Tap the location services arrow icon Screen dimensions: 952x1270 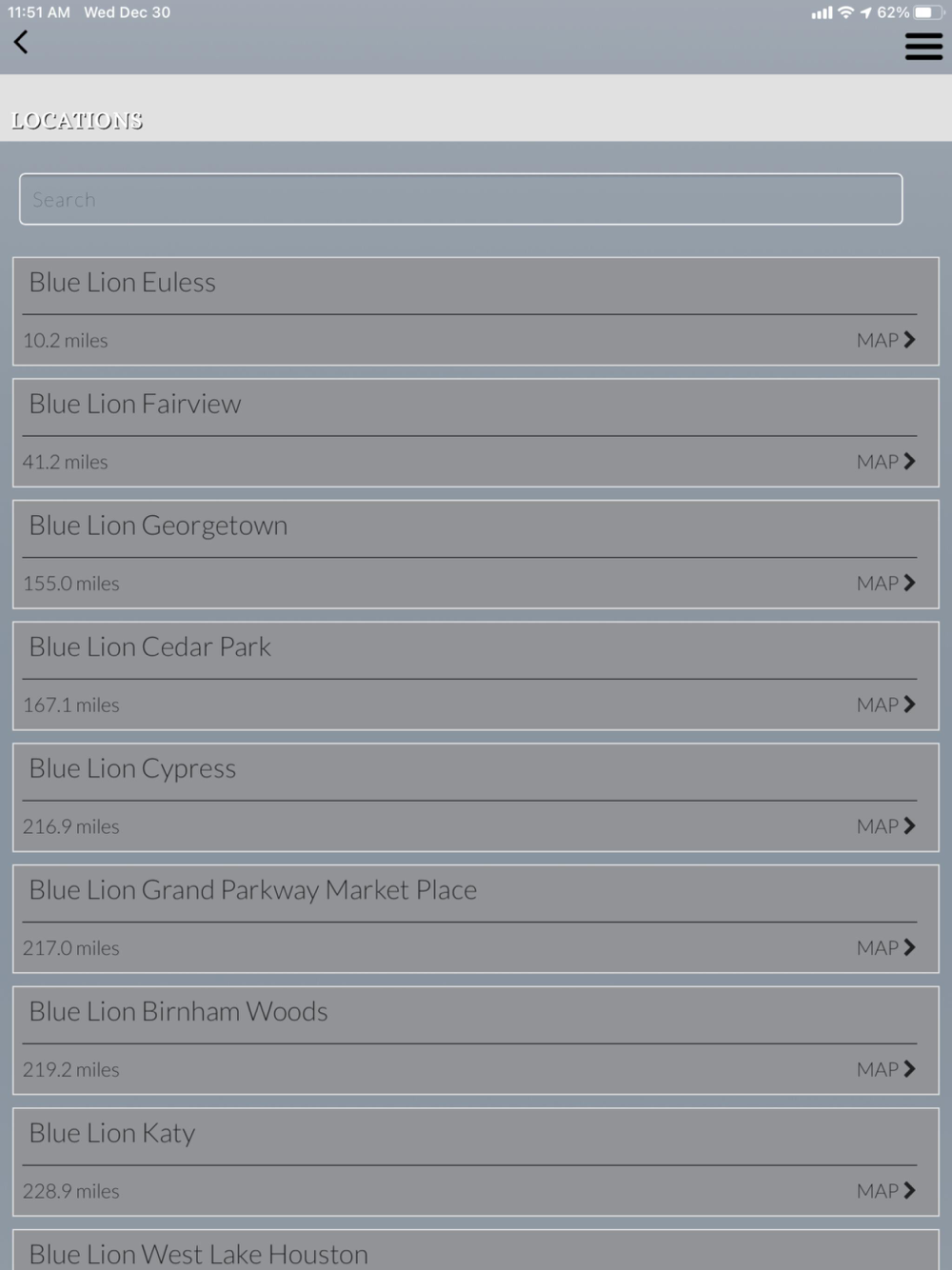[x=865, y=12]
